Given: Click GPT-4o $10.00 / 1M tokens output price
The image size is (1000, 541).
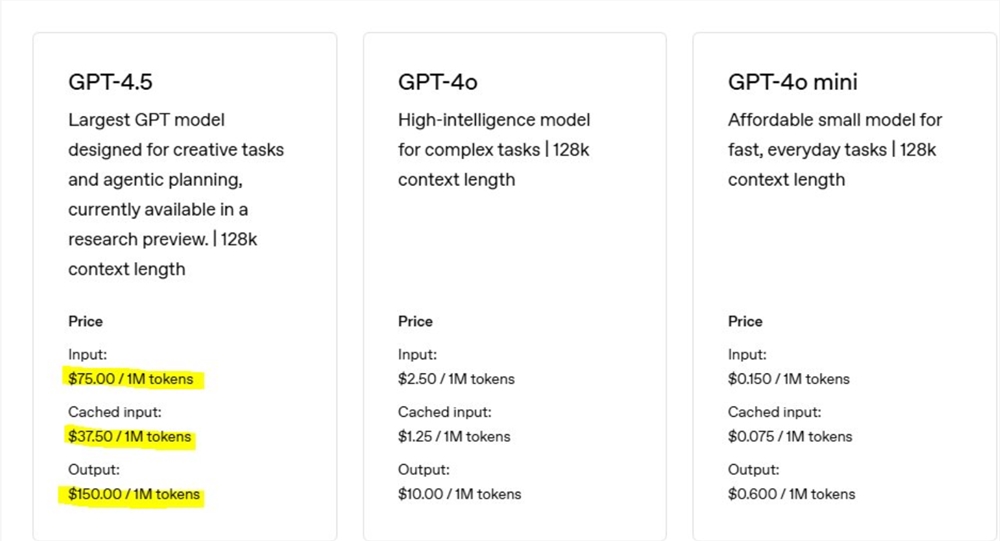Looking at the screenshot, I should click(x=459, y=494).
